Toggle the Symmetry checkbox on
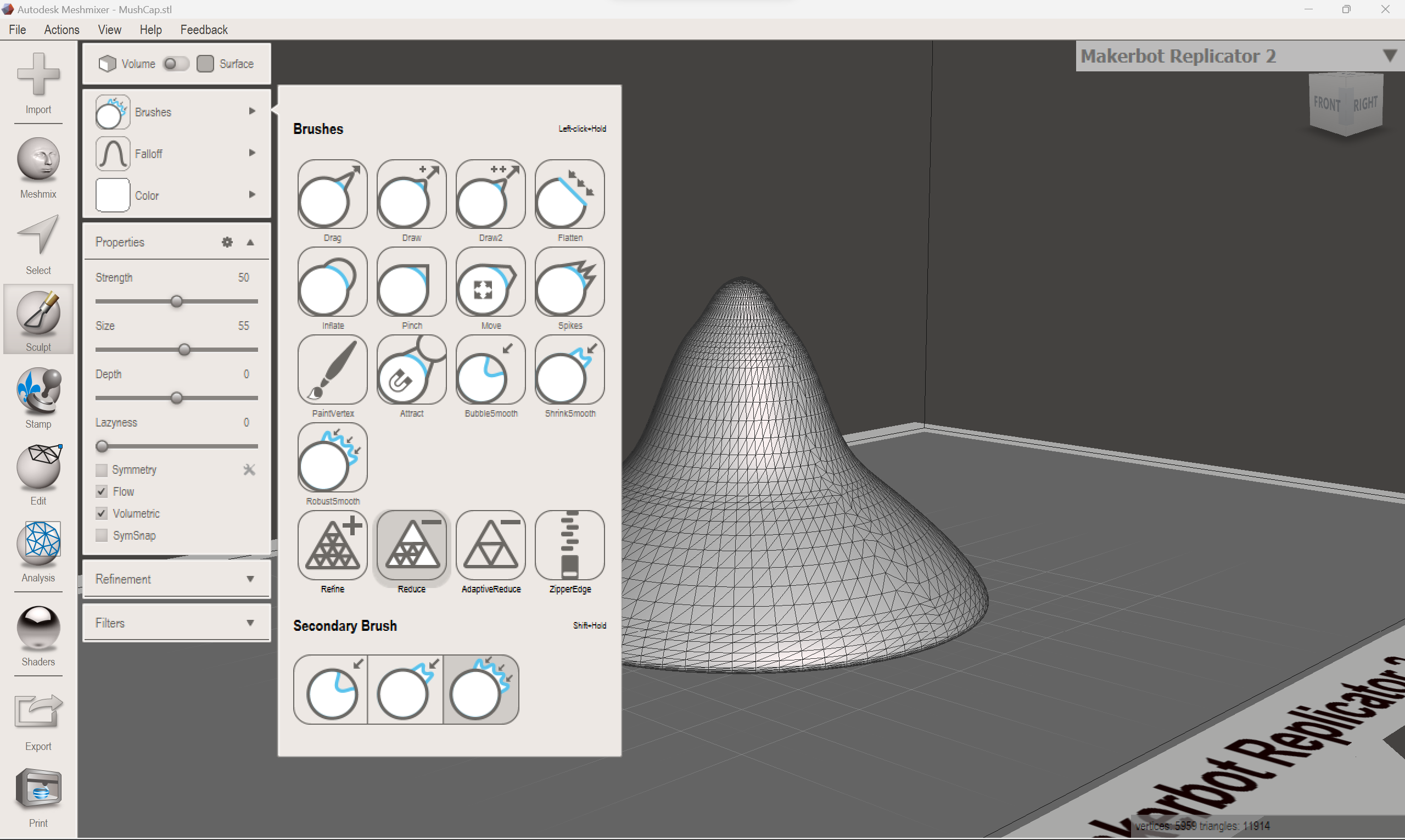Image resolution: width=1405 pixels, height=840 pixels. 102,470
